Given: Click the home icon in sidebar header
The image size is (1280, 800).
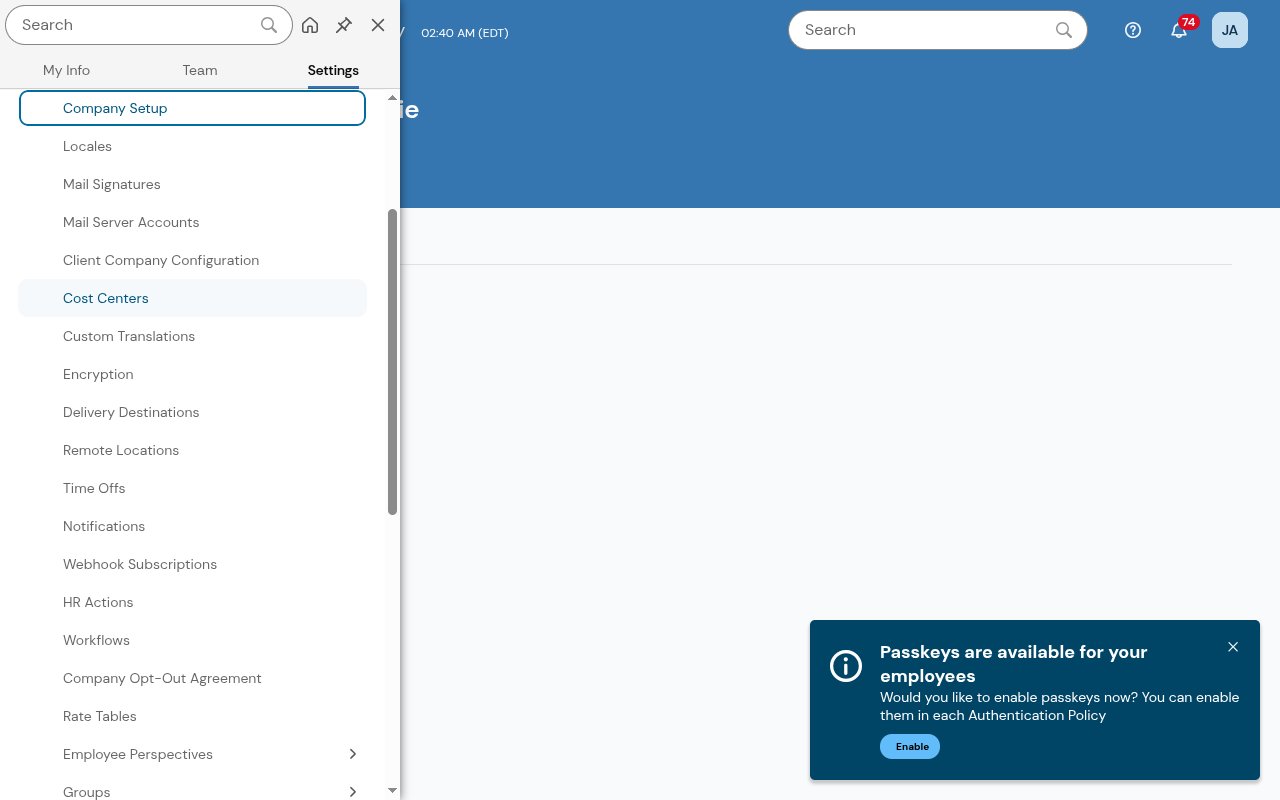Looking at the screenshot, I should point(310,25).
